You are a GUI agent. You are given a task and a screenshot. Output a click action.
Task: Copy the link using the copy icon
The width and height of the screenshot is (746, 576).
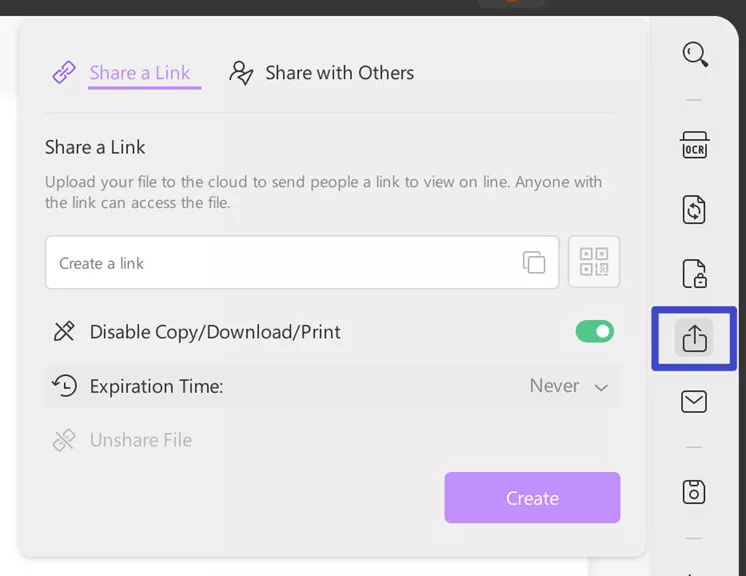534,263
